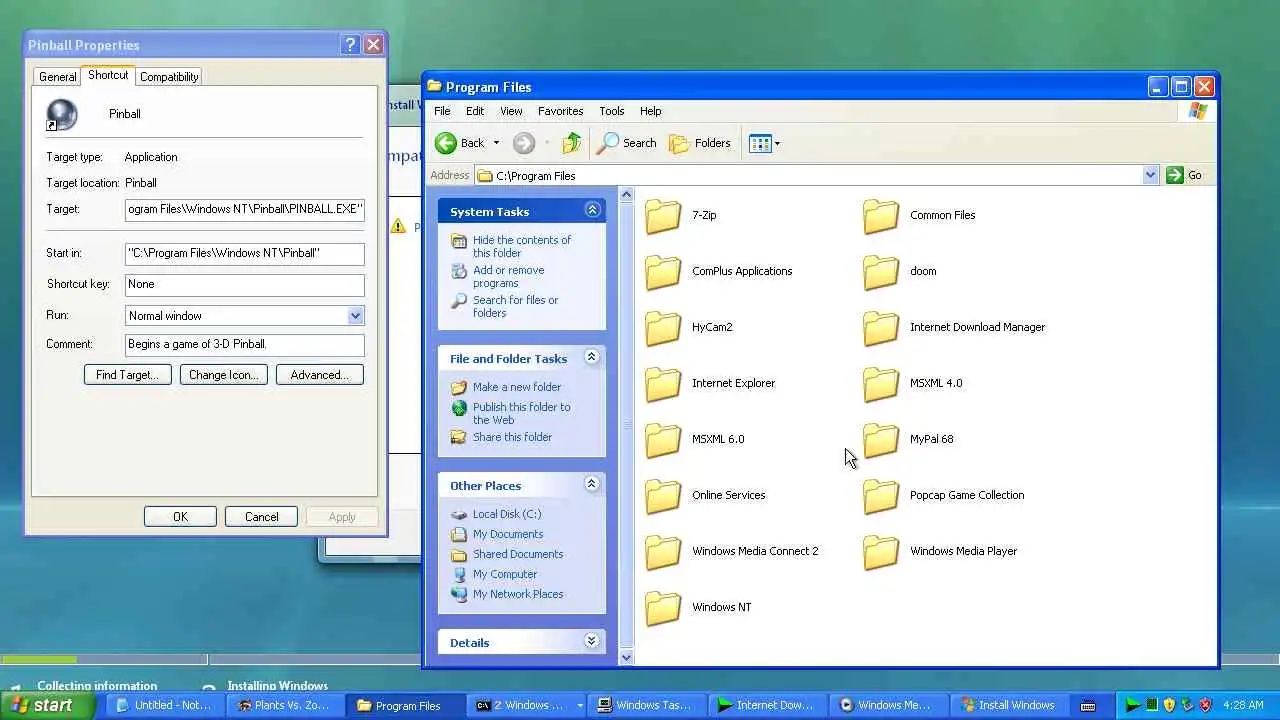Click the Target path input field
Screen dimensions: 1280x720
[245, 209]
